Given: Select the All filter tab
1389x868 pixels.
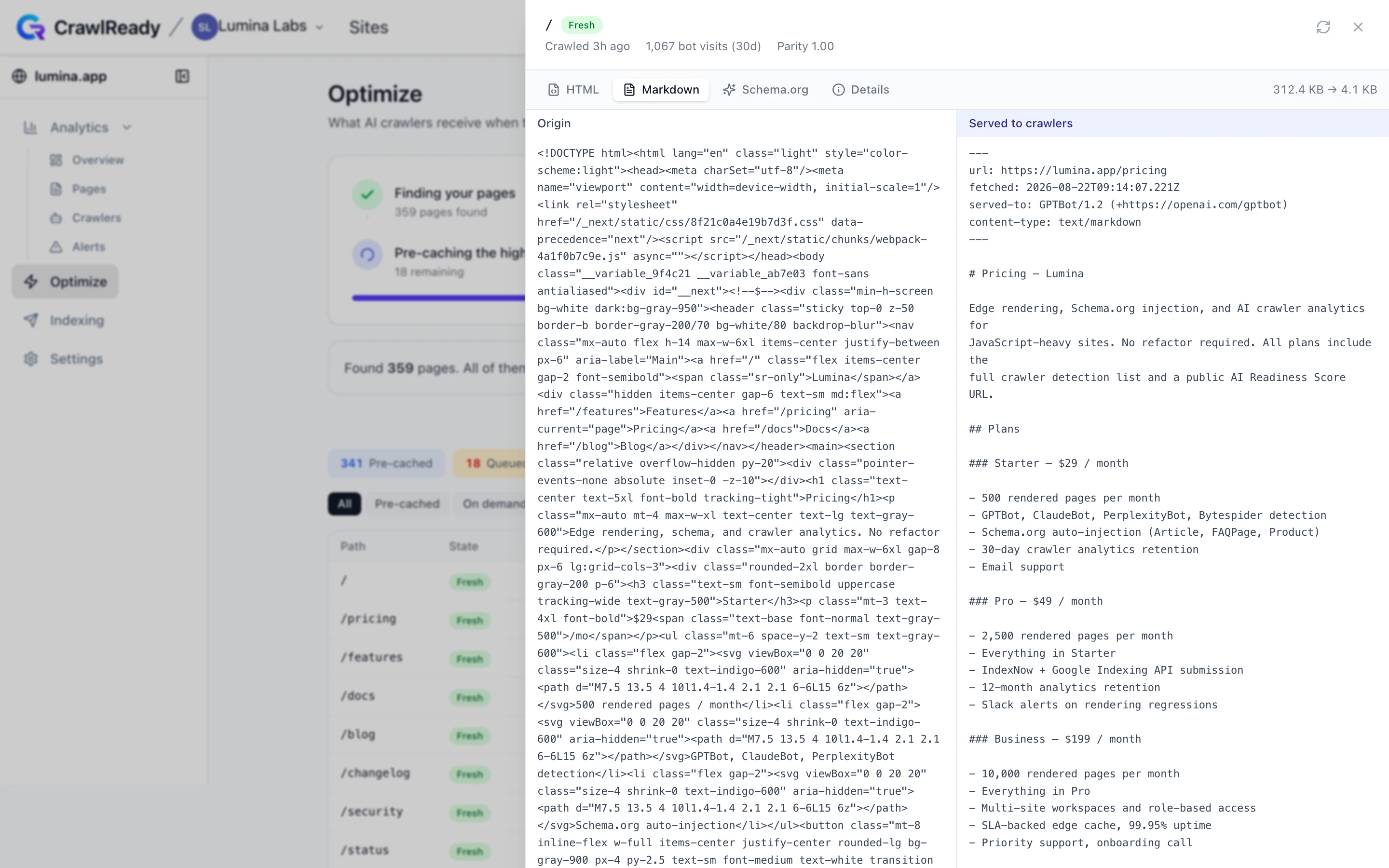Looking at the screenshot, I should [x=344, y=504].
